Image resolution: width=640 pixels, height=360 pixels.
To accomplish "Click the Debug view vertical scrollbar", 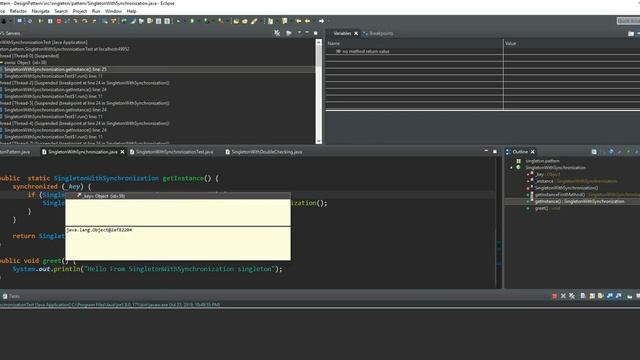I will click(319, 91).
